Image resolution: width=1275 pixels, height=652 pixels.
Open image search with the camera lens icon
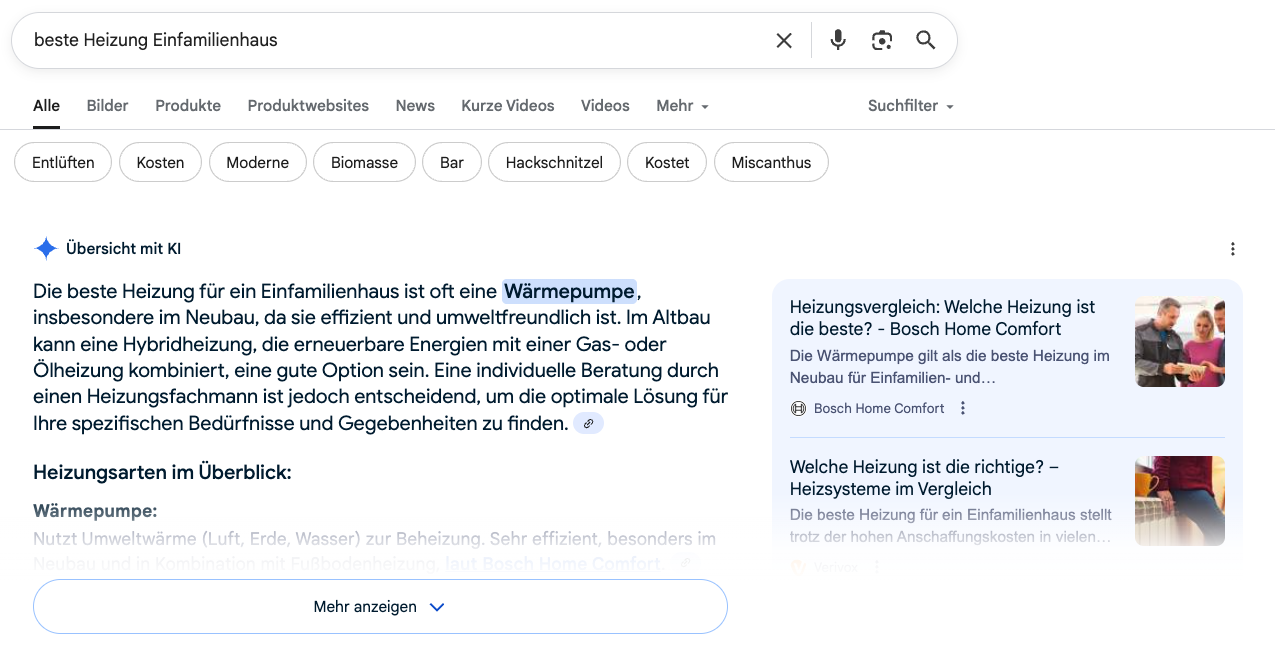[881, 40]
